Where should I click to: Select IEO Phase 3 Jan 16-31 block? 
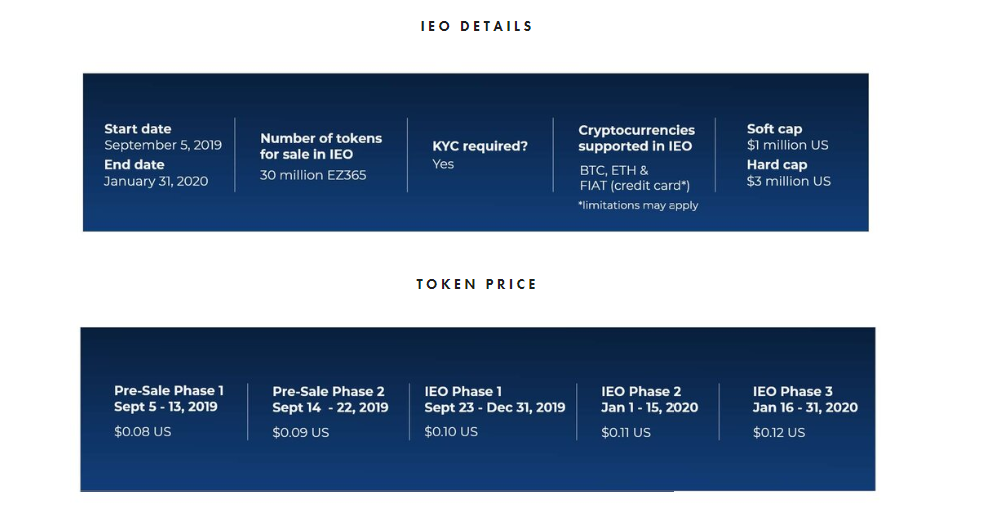click(806, 412)
